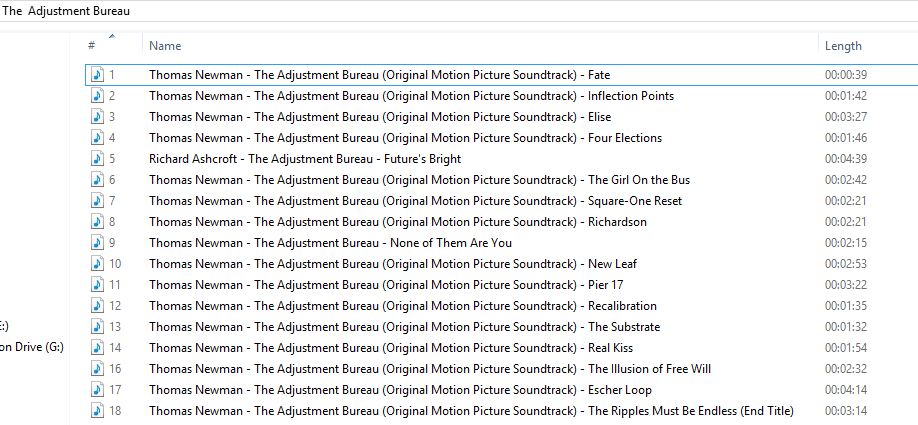The width and height of the screenshot is (918, 425).
Task: Click the audio file icon for track 9
Action: 97,243
